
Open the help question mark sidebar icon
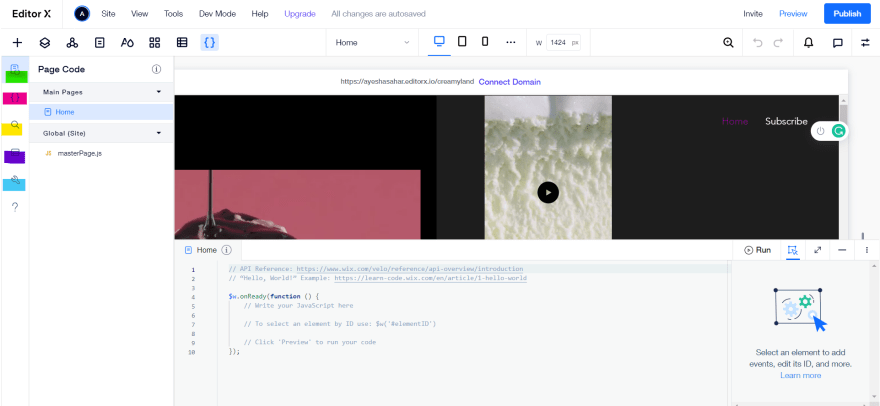(x=15, y=207)
